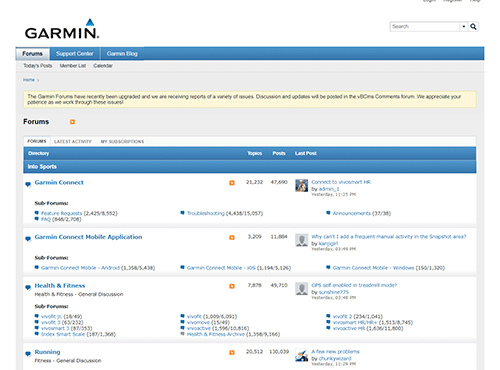The image size is (500, 370).
Task: Open the Garmin Blog tab
Action: tap(122, 54)
